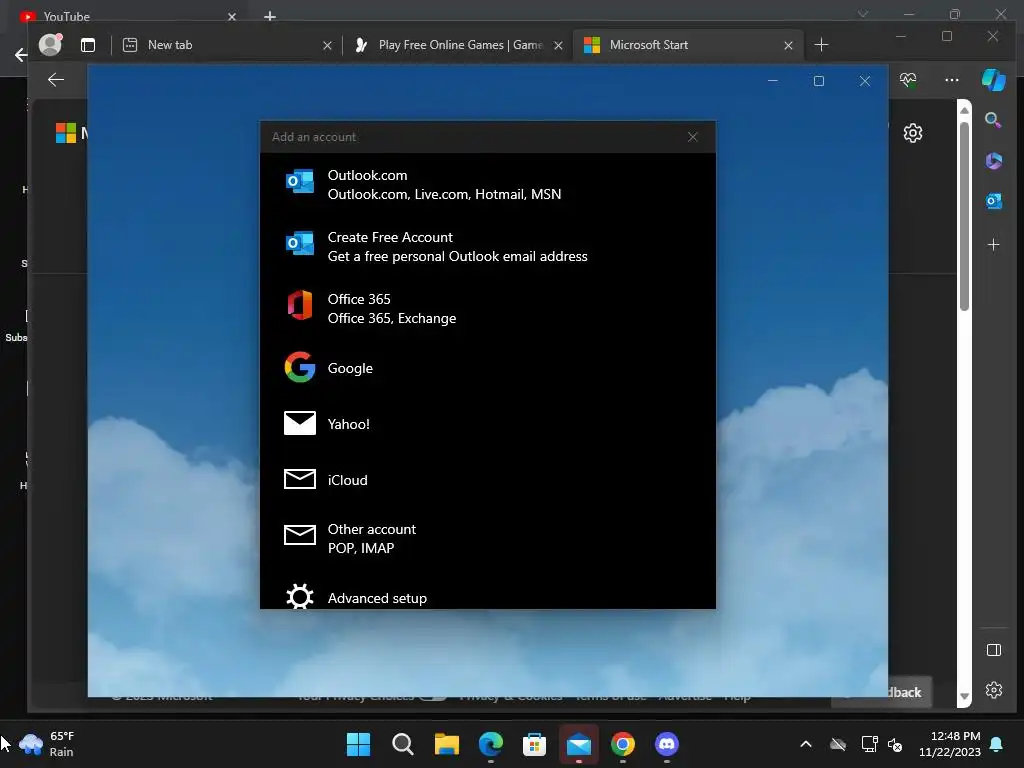Screen dimensions: 1024x768
Task: Open Edge sidebar settings gear
Action: click(x=993, y=690)
